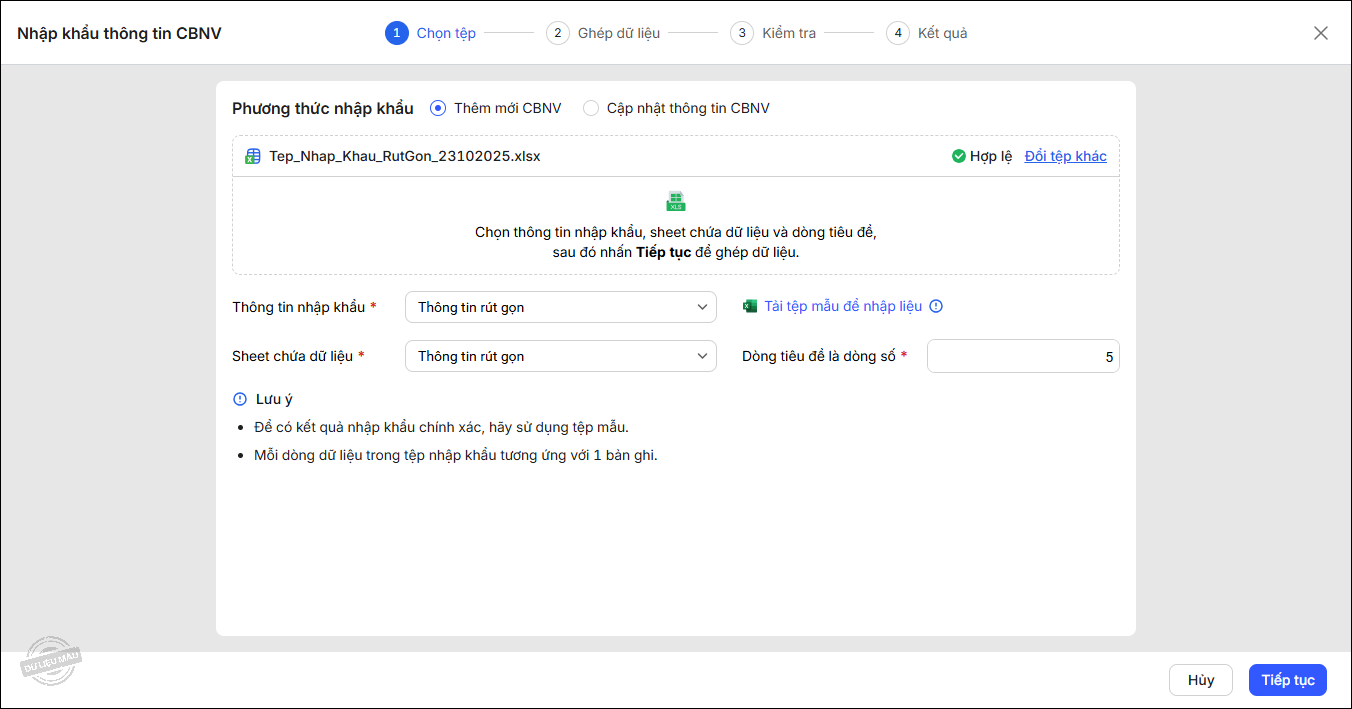Click the Excel icon next to Tải tệp mẫu
The width and height of the screenshot is (1352, 709).
pos(750,307)
